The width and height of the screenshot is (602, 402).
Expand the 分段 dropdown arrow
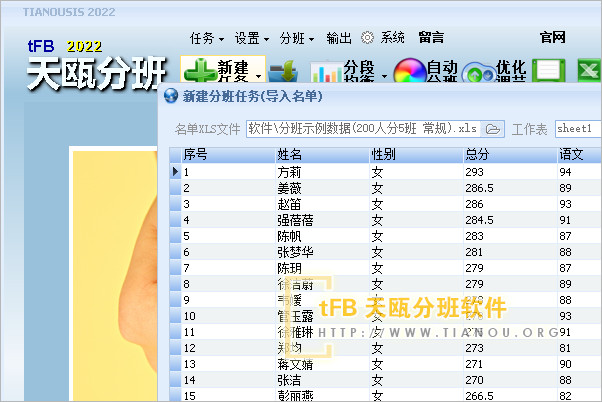click(x=384, y=76)
